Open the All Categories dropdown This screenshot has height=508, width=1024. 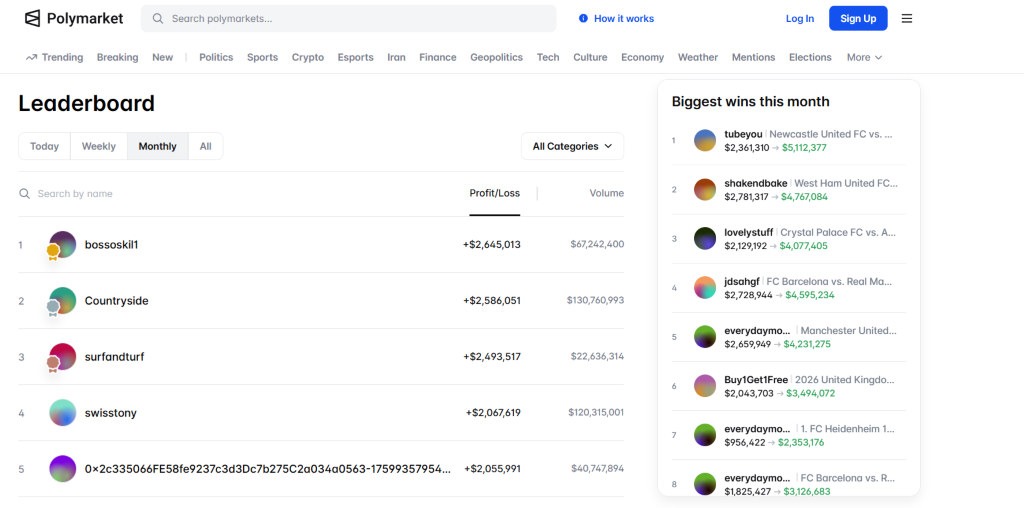(572, 146)
